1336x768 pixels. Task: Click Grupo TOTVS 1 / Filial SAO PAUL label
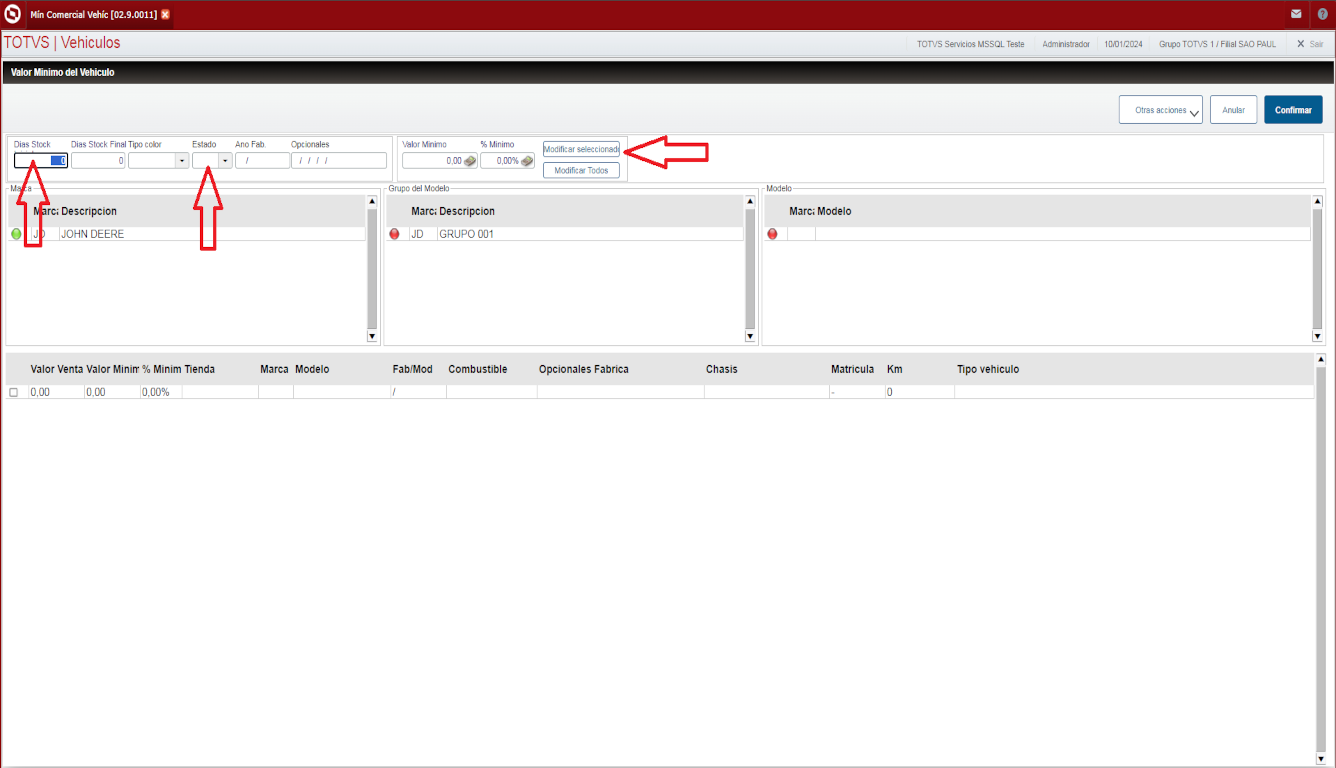point(1218,44)
